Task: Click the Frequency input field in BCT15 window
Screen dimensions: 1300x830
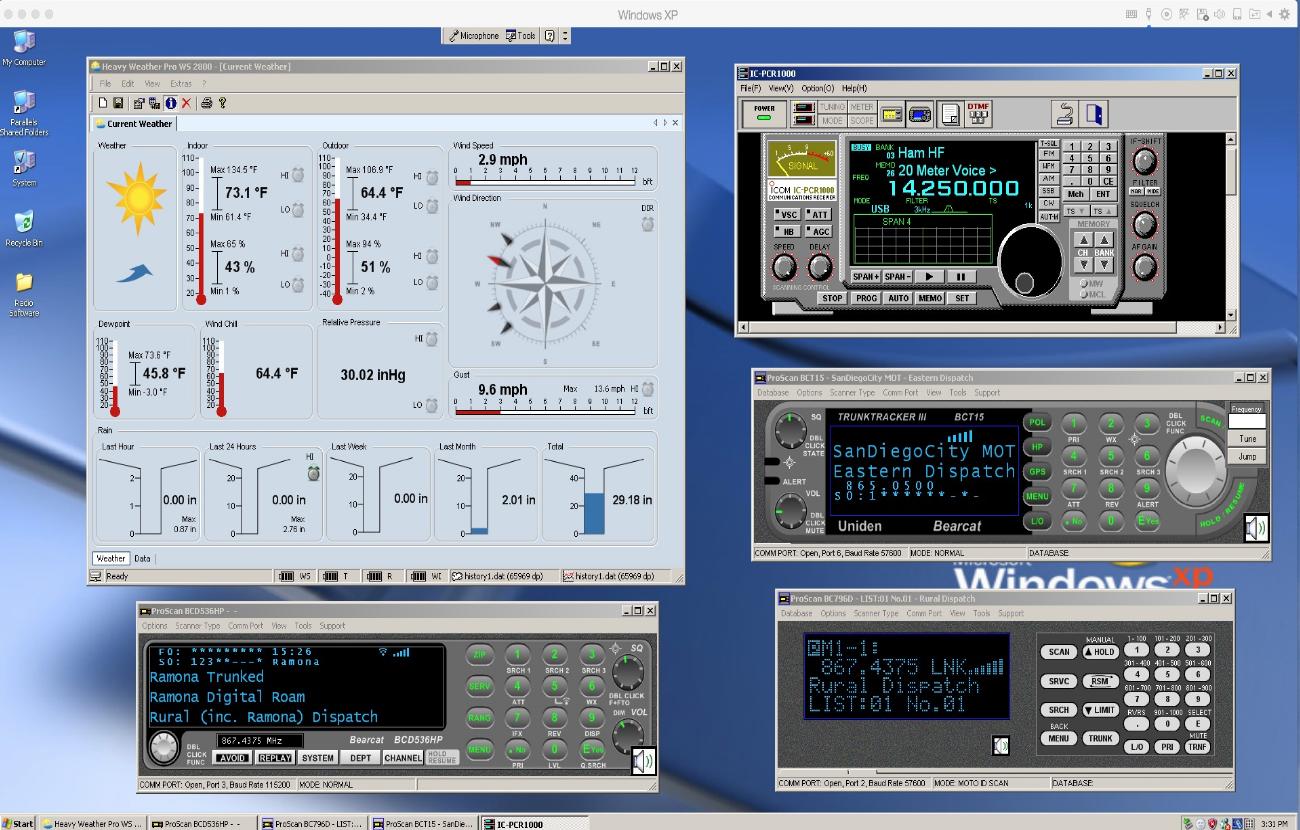Action: point(1247,421)
